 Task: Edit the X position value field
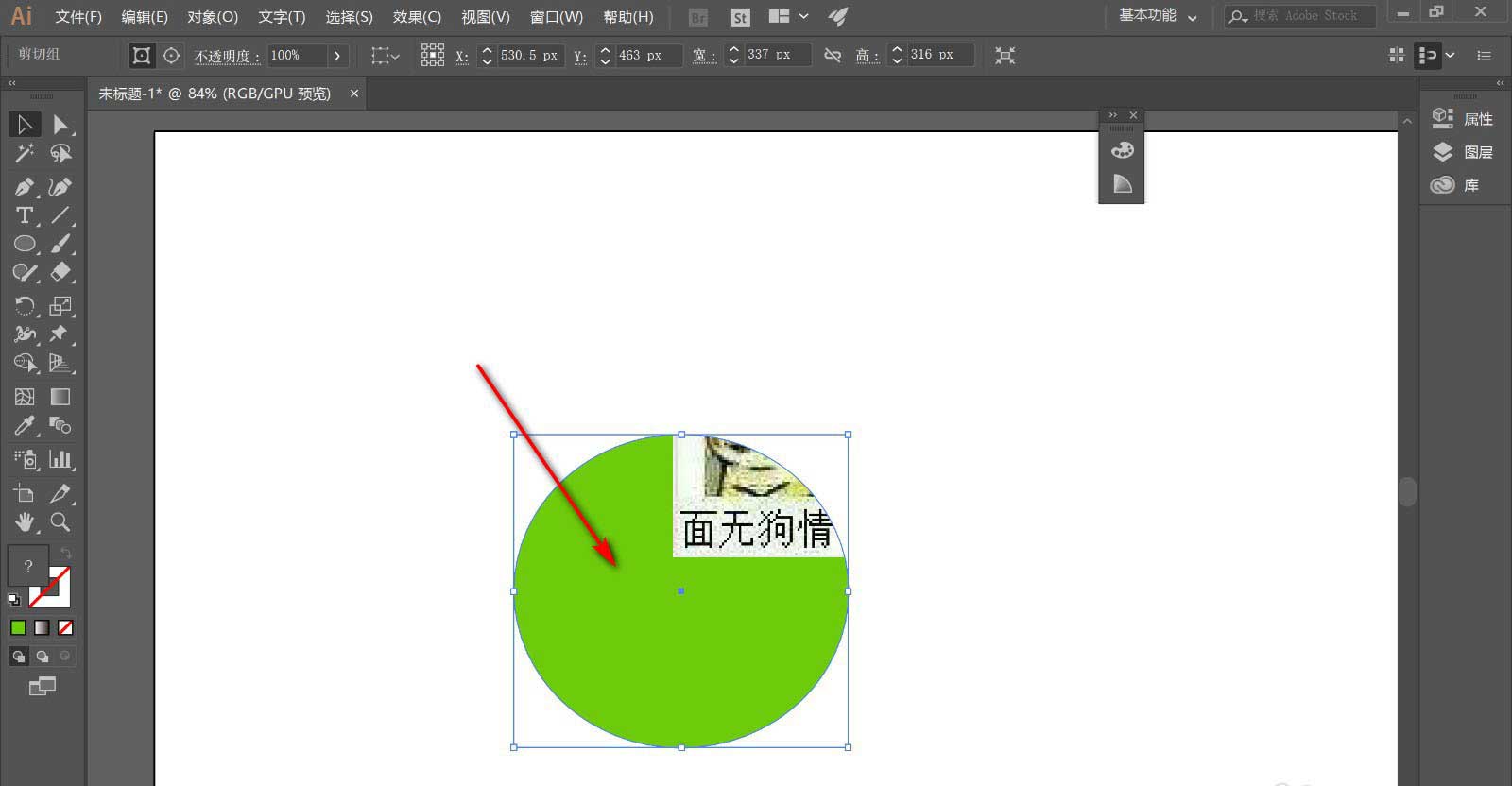[530, 56]
